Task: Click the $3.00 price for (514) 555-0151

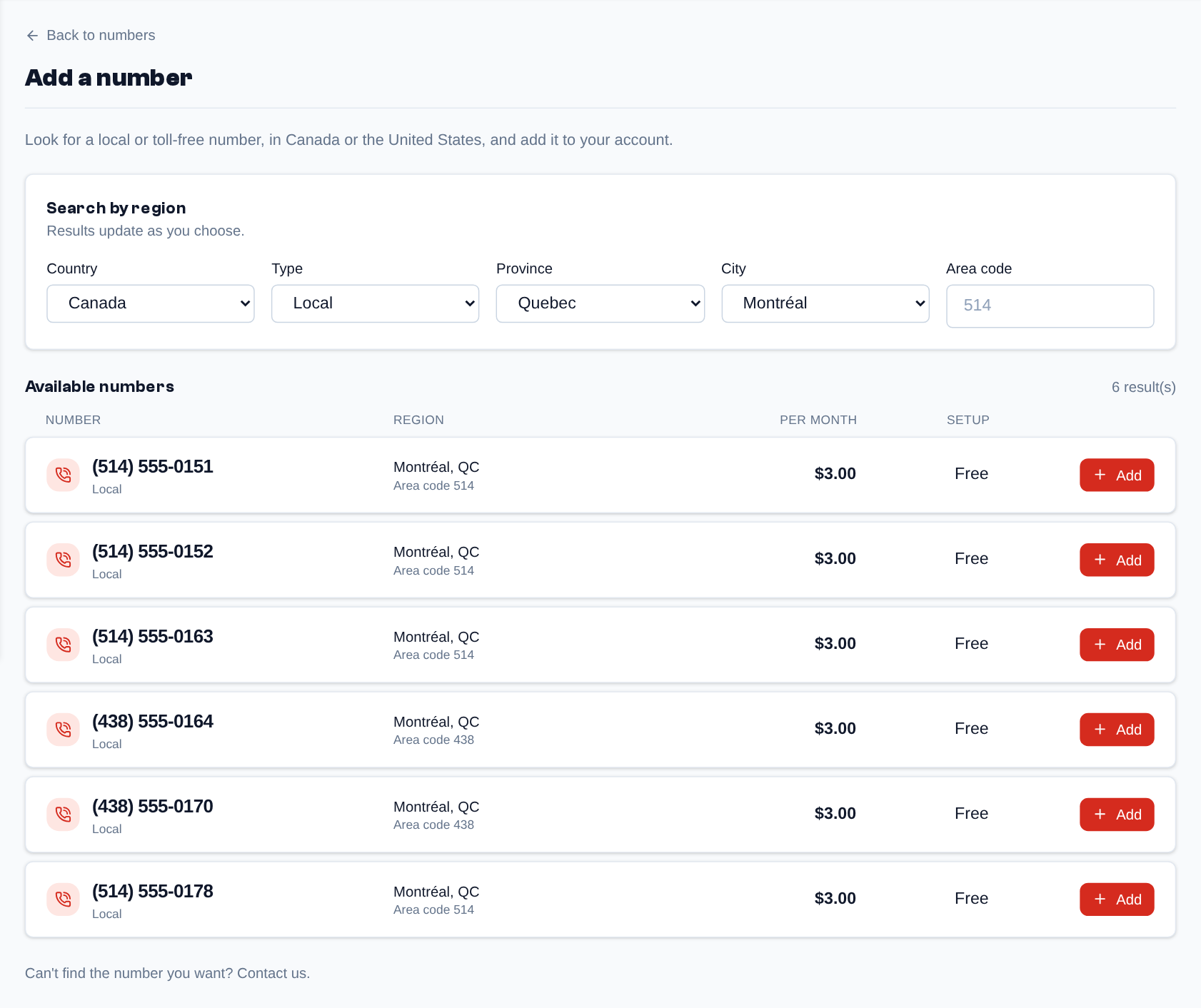Action: pyautogui.click(x=835, y=474)
